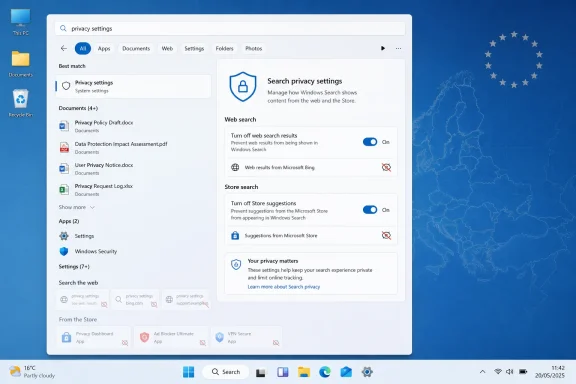Switch to the Photos filter tab

pos(253,49)
